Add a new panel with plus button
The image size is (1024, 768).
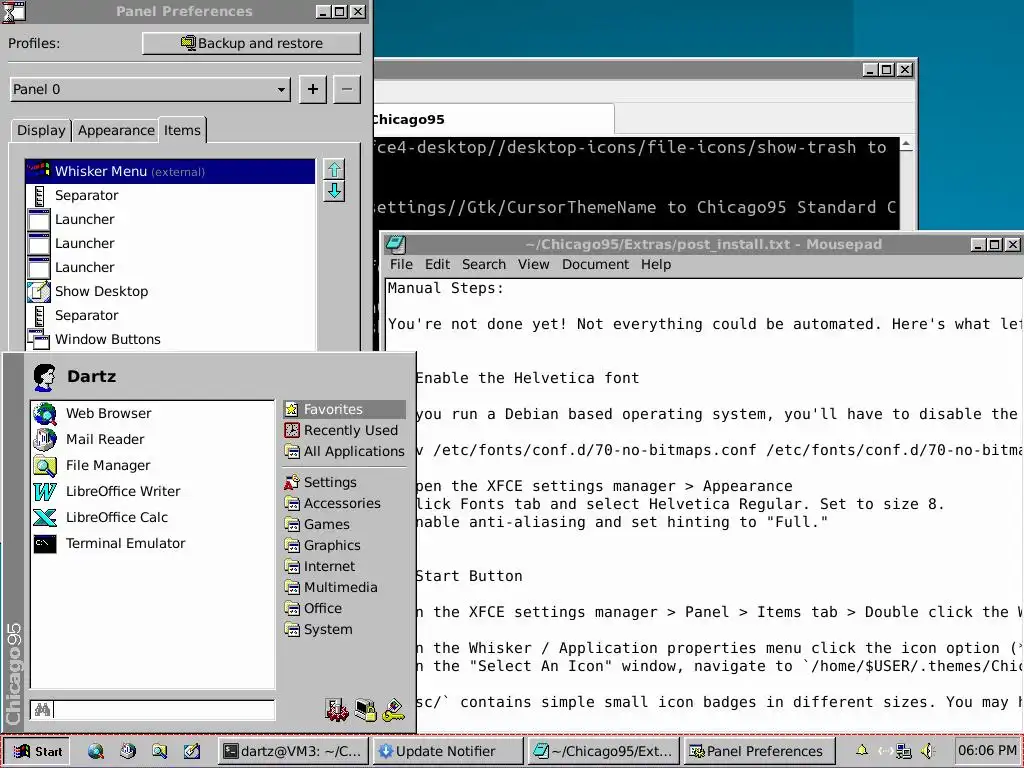pos(313,89)
